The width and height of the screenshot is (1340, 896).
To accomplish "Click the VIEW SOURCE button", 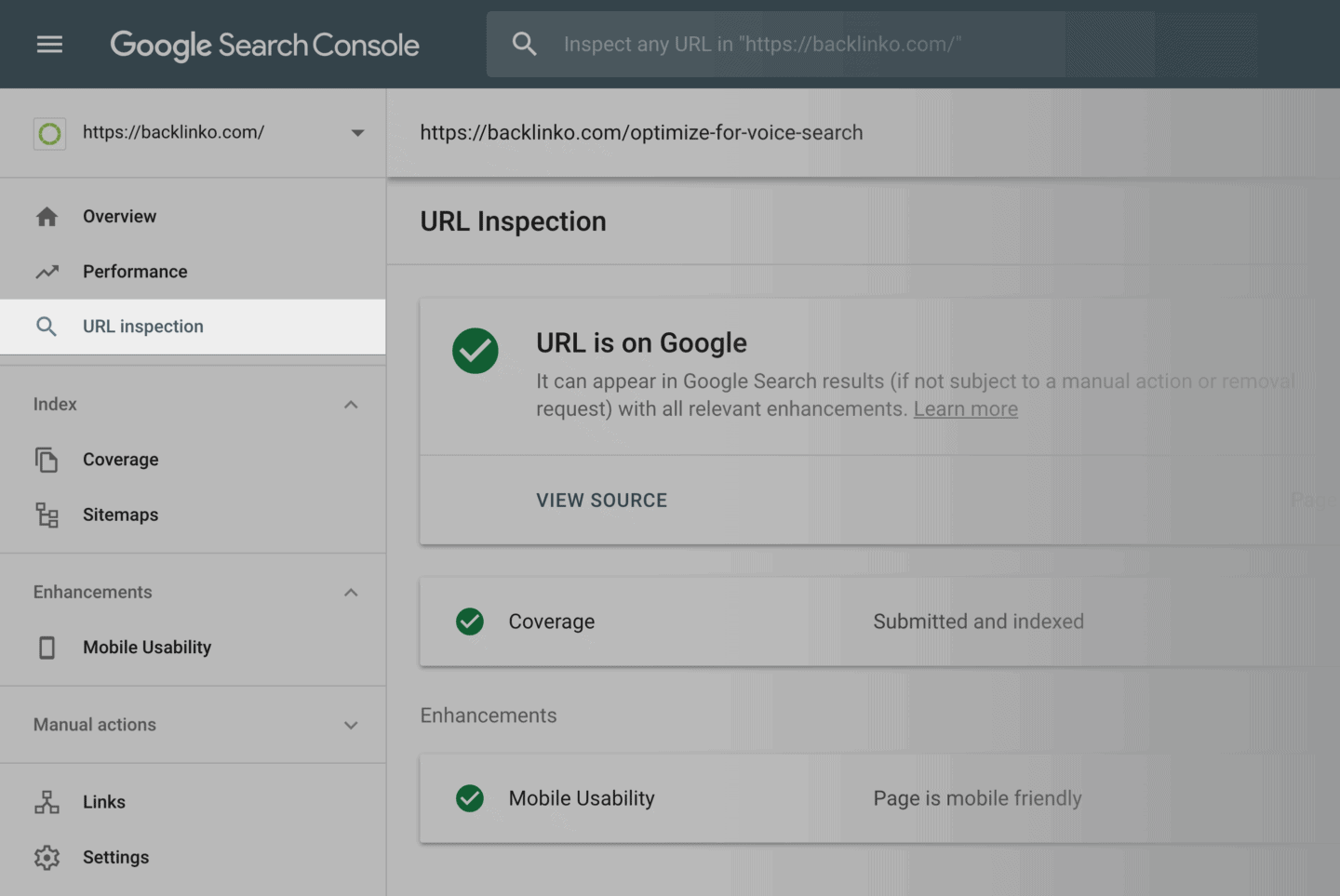I will click(x=601, y=500).
